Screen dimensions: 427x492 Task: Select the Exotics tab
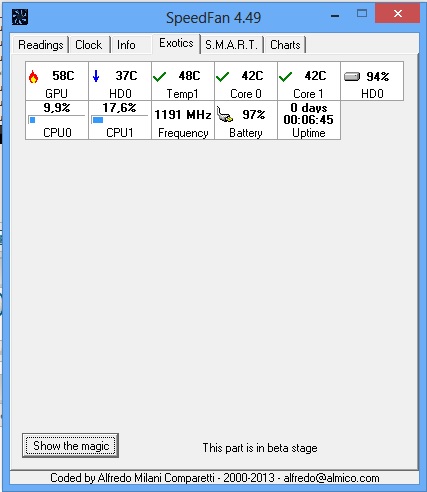[x=176, y=43]
